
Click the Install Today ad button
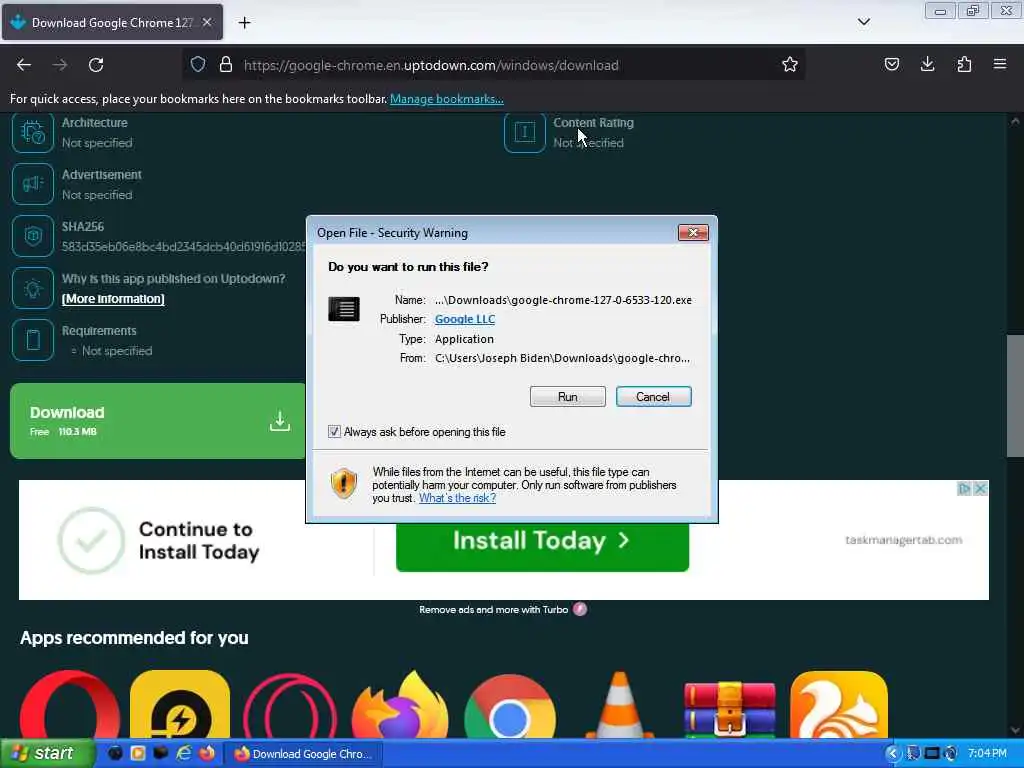pos(542,547)
